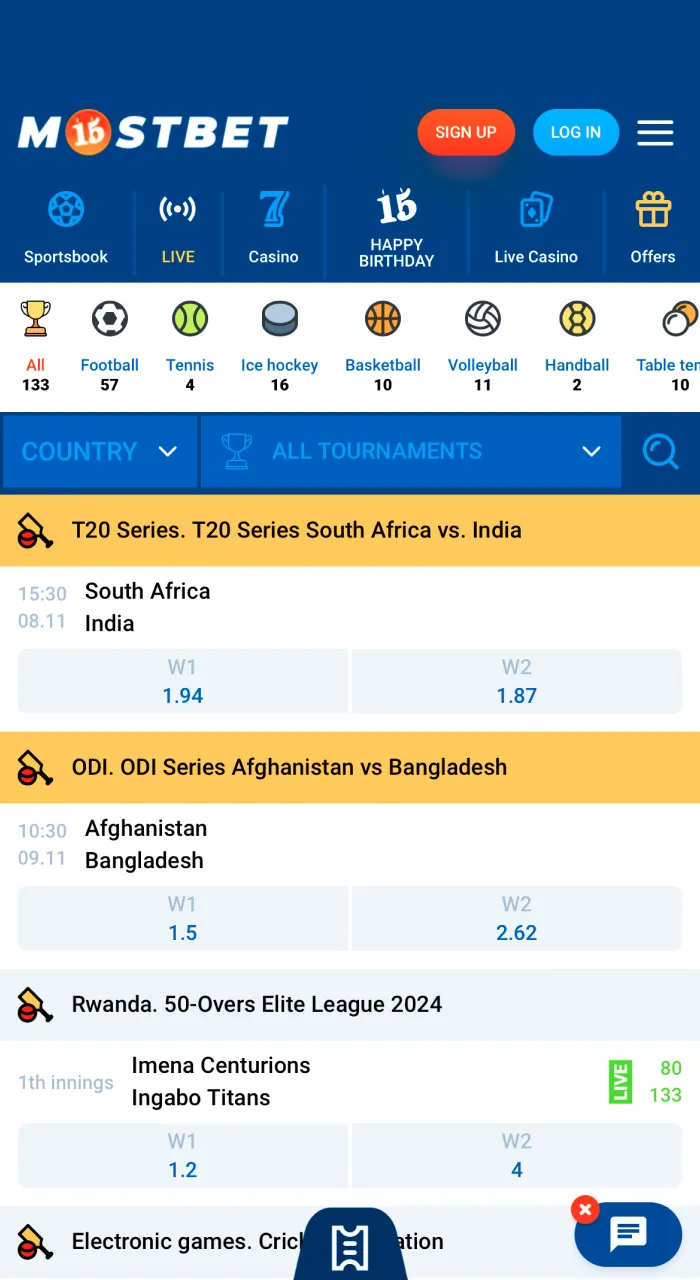
Task: Dismiss the chat popup with the X
Action: [x=585, y=1209]
